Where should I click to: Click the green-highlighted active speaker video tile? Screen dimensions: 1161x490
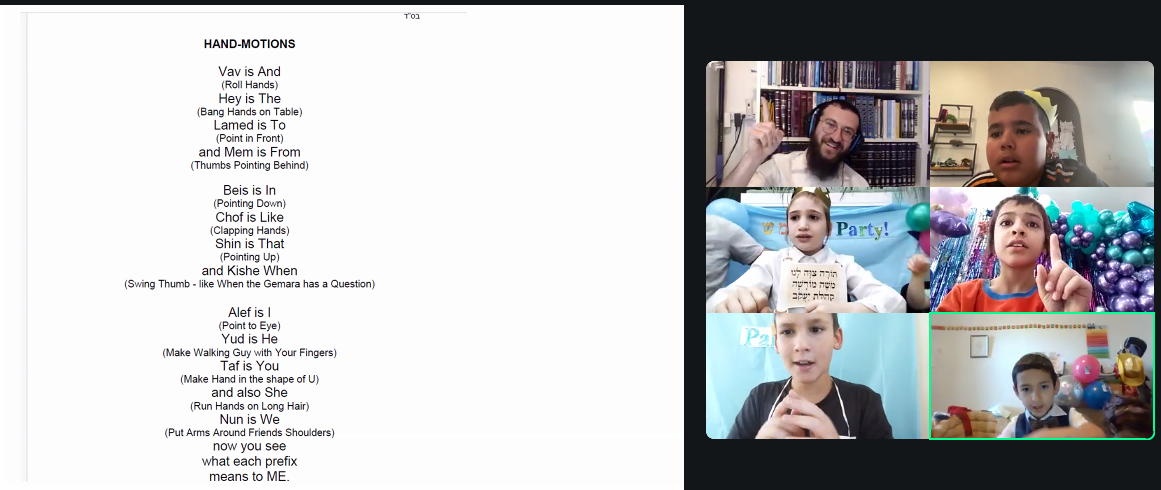(1041, 376)
